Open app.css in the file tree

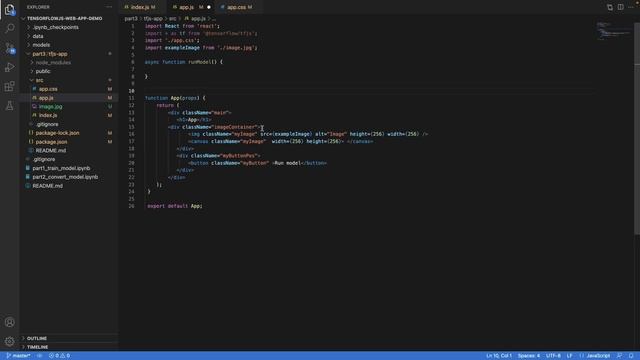click(48, 89)
